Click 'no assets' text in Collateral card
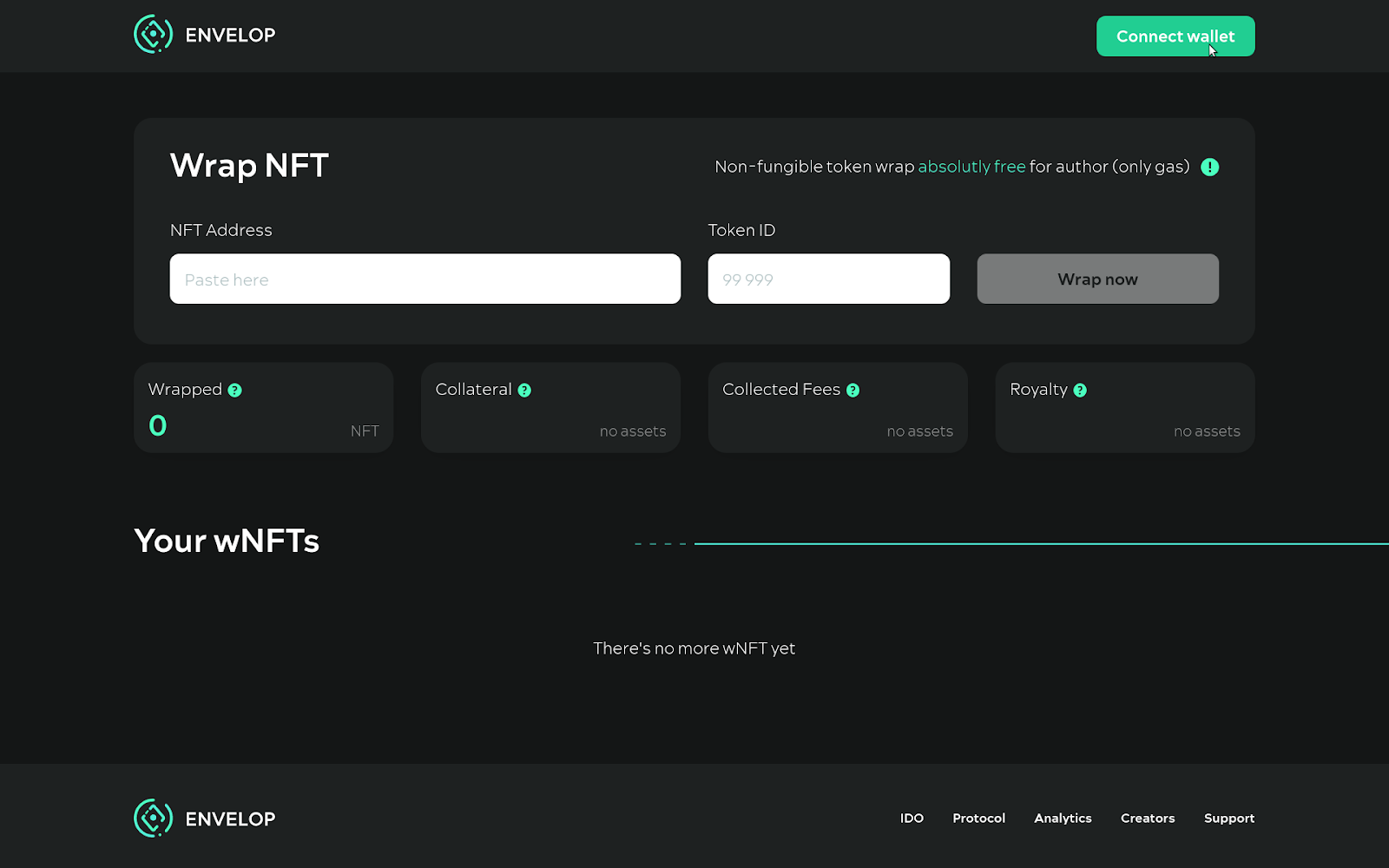This screenshot has height=868, width=1389. point(633,431)
